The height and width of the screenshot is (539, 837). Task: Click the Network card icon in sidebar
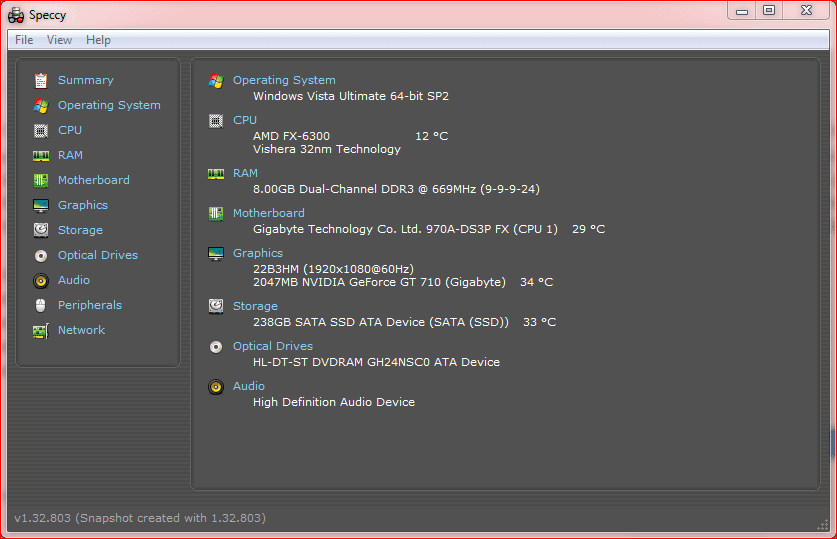click(41, 331)
